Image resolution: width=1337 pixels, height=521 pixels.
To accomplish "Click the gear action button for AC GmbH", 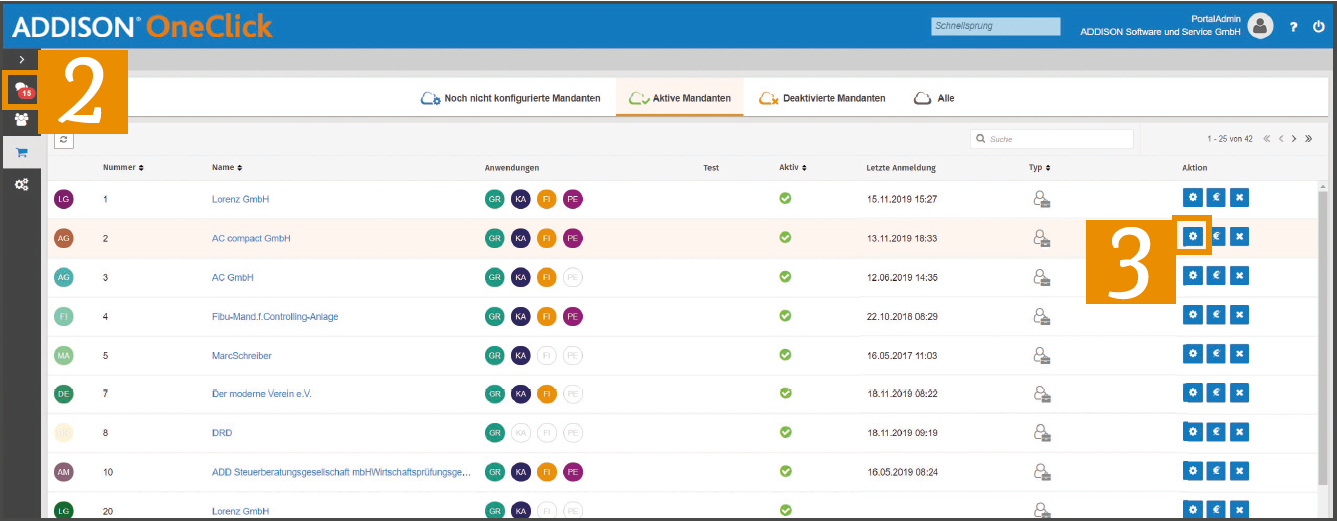I will 1192,275.
